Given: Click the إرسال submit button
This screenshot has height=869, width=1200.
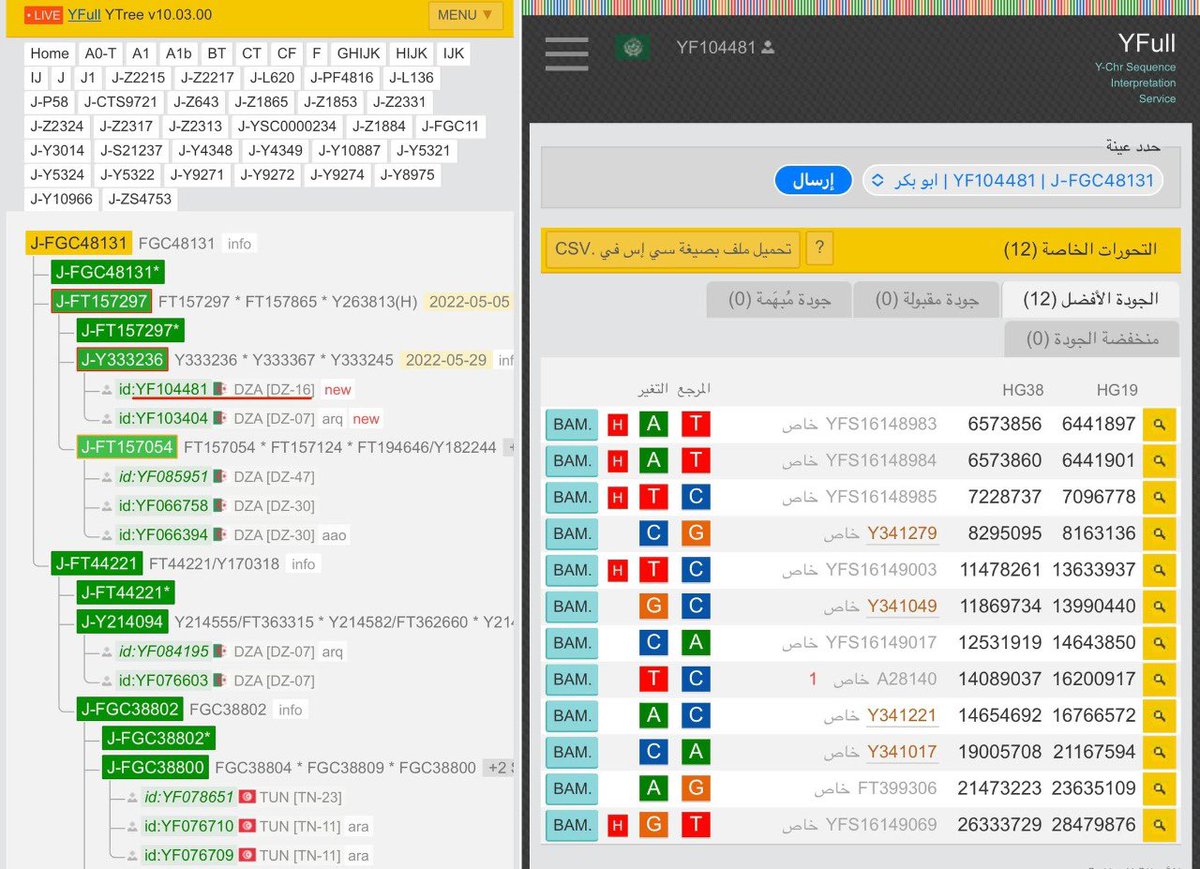Looking at the screenshot, I should click(812, 180).
